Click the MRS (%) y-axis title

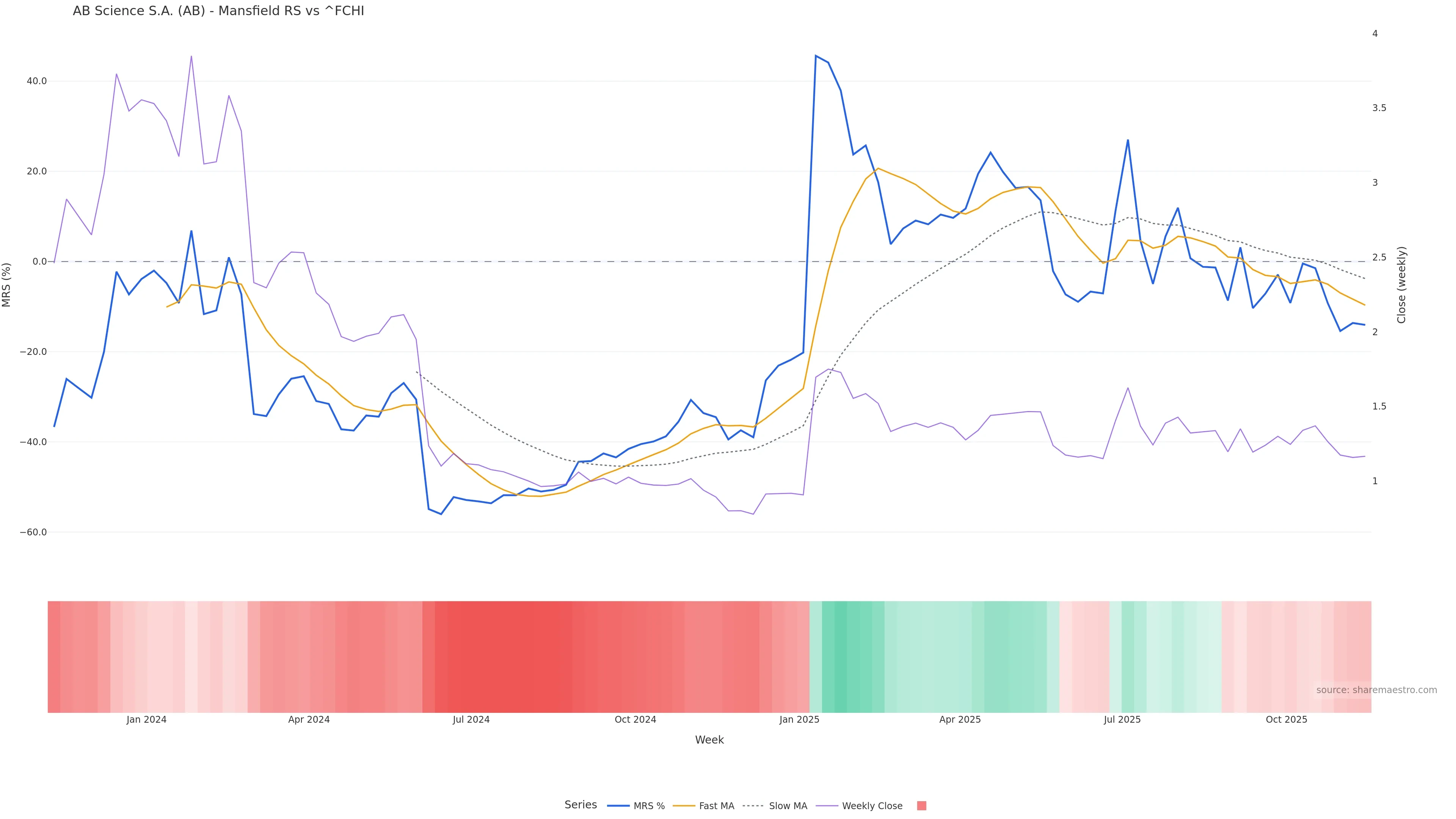(7, 285)
